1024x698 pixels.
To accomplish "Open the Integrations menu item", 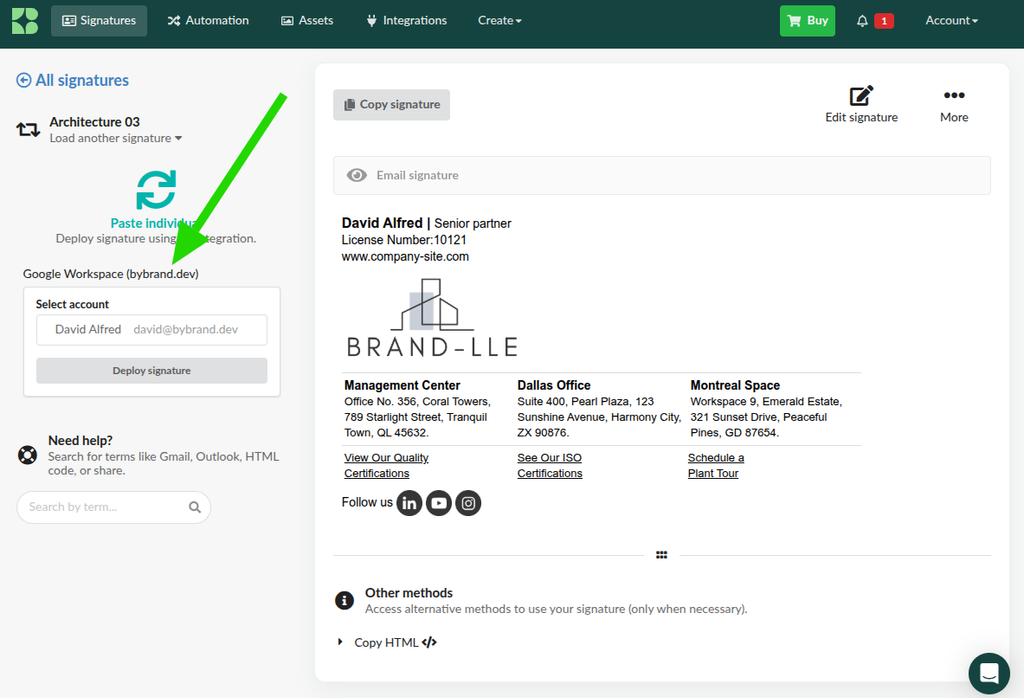I will pyautogui.click(x=406, y=20).
